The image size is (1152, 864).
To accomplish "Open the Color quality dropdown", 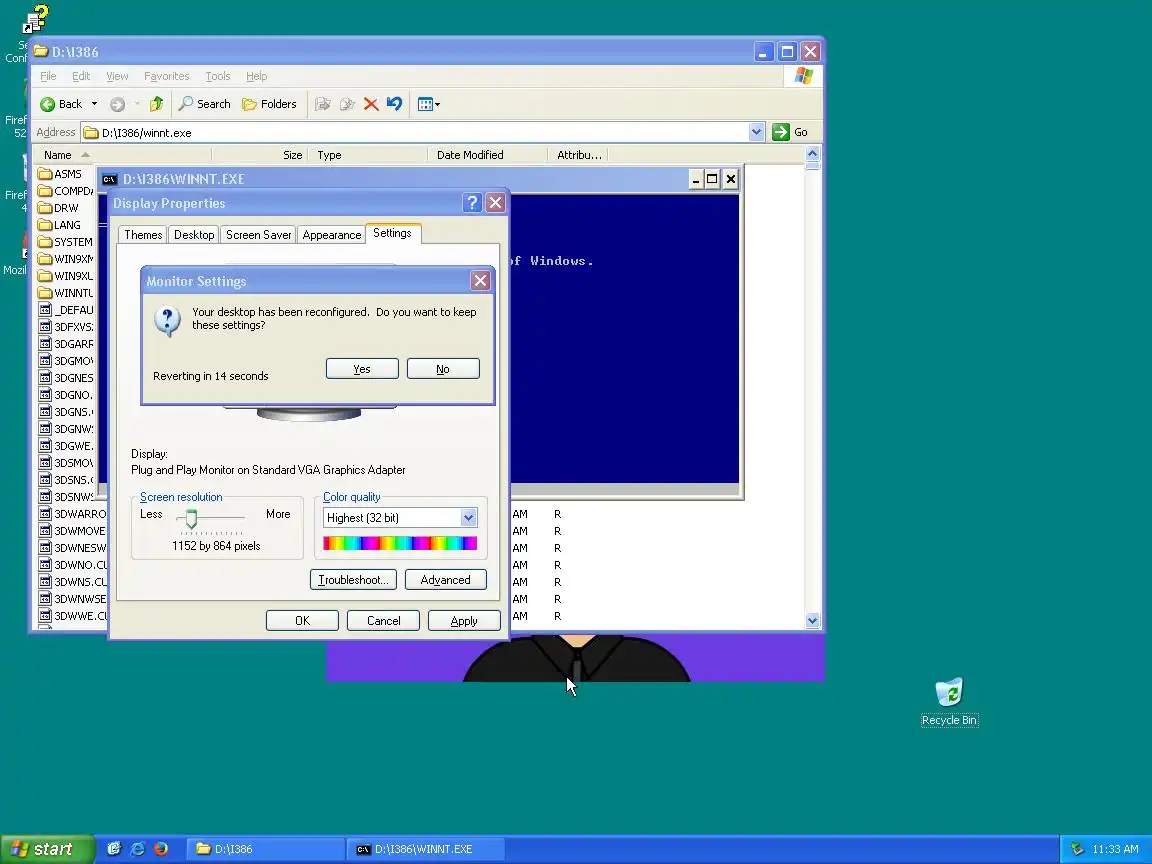I will point(469,518).
